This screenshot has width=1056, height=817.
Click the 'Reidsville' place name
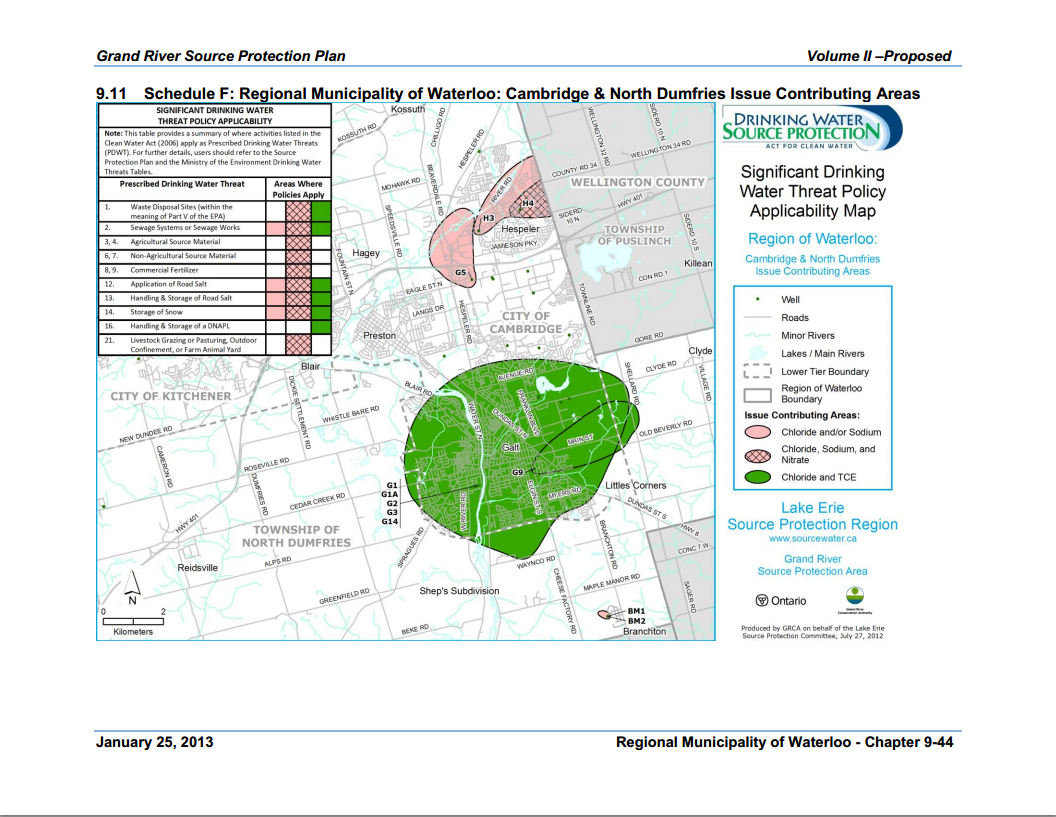coord(197,568)
